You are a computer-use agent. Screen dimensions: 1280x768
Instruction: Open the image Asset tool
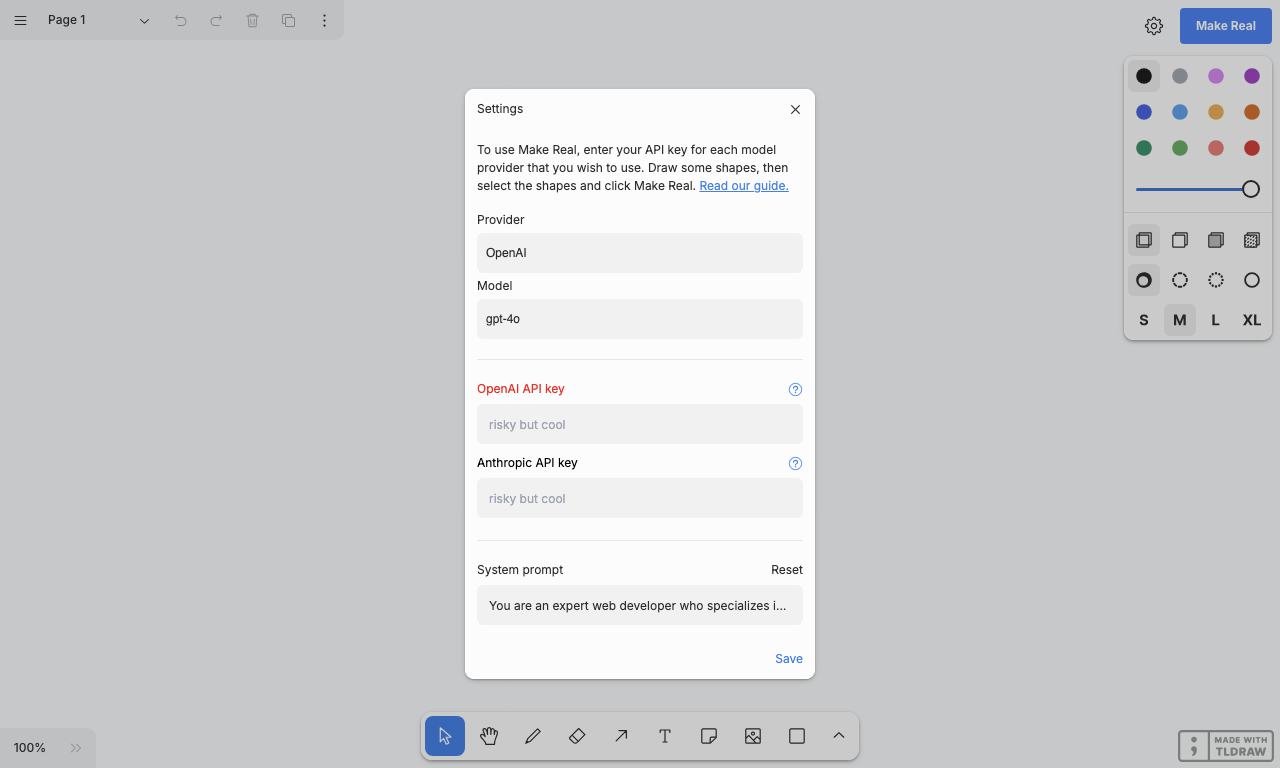(x=753, y=736)
